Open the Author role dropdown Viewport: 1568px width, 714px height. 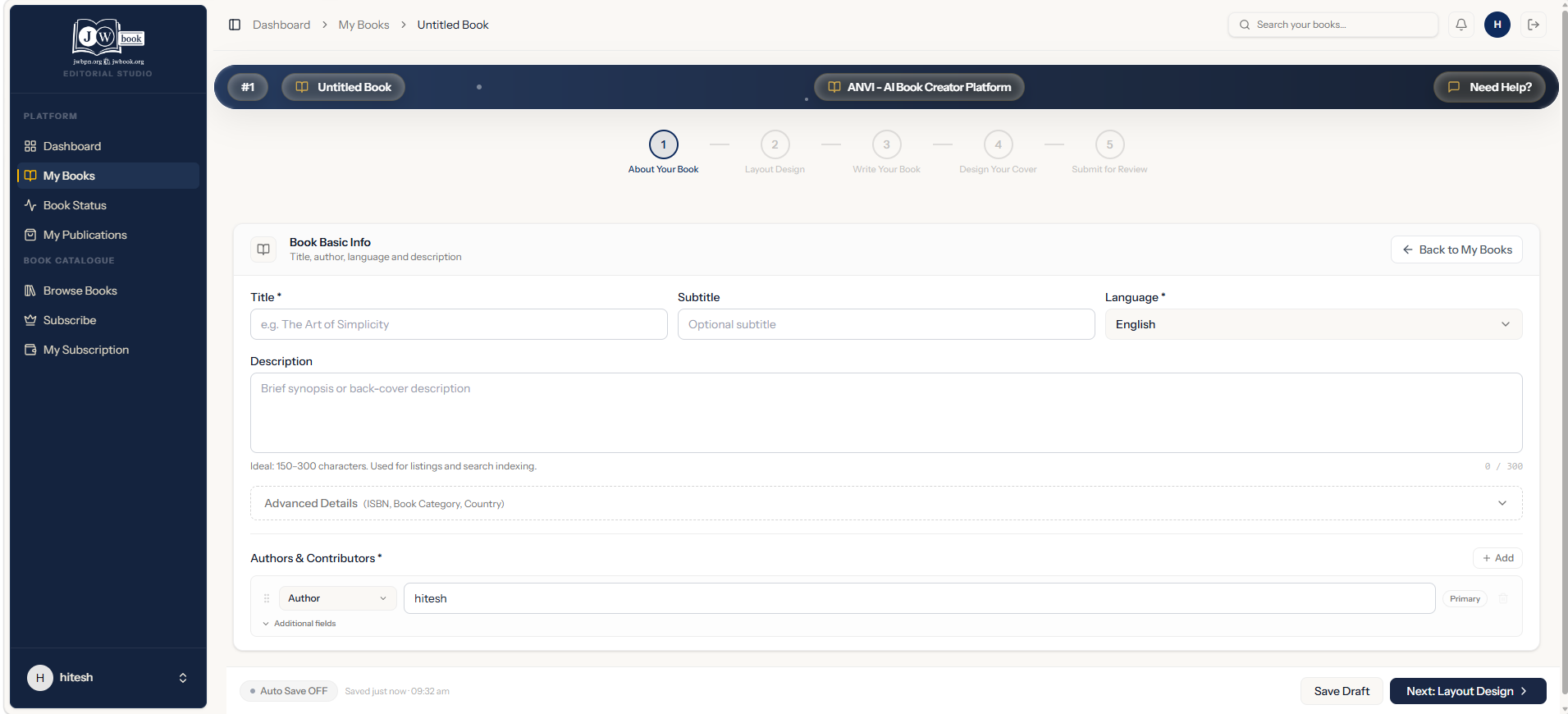[x=337, y=598]
